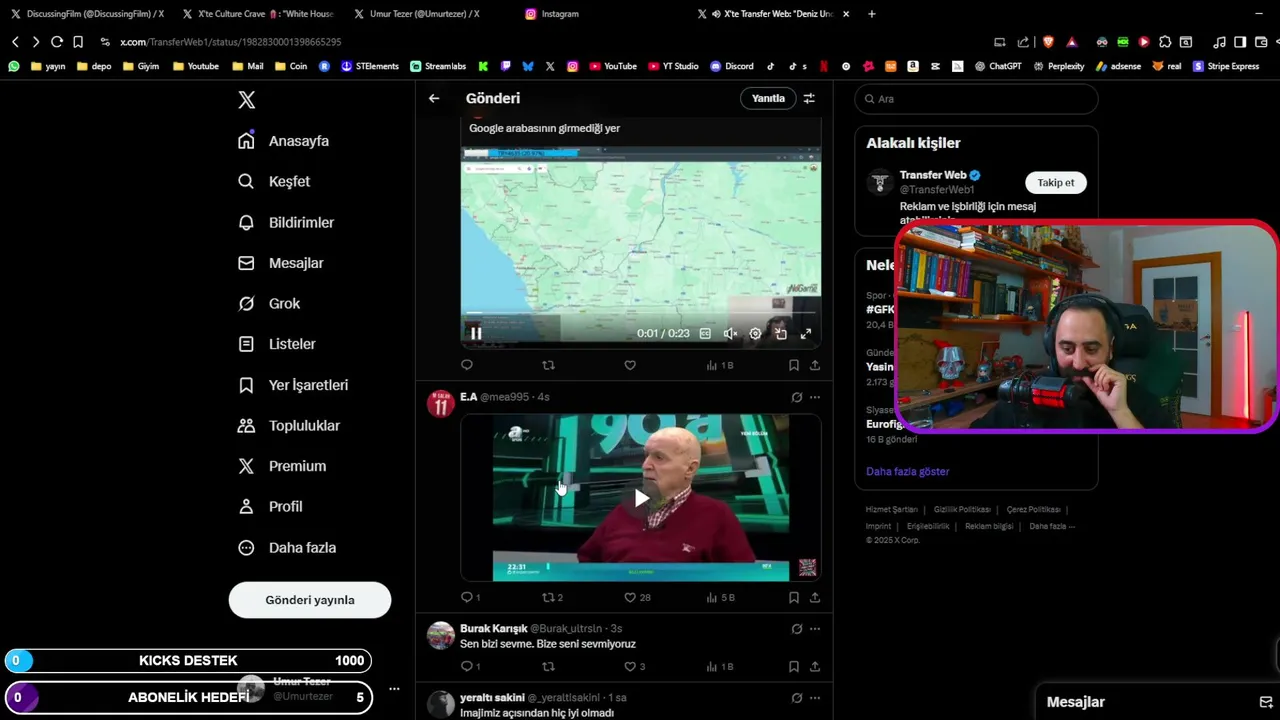Click the Ara search field
1280x720 pixels.
(976, 99)
